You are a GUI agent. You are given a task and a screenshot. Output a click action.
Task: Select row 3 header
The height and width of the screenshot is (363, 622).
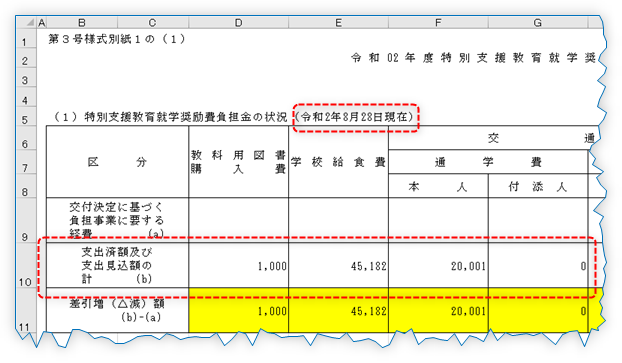tap(26, 77)
